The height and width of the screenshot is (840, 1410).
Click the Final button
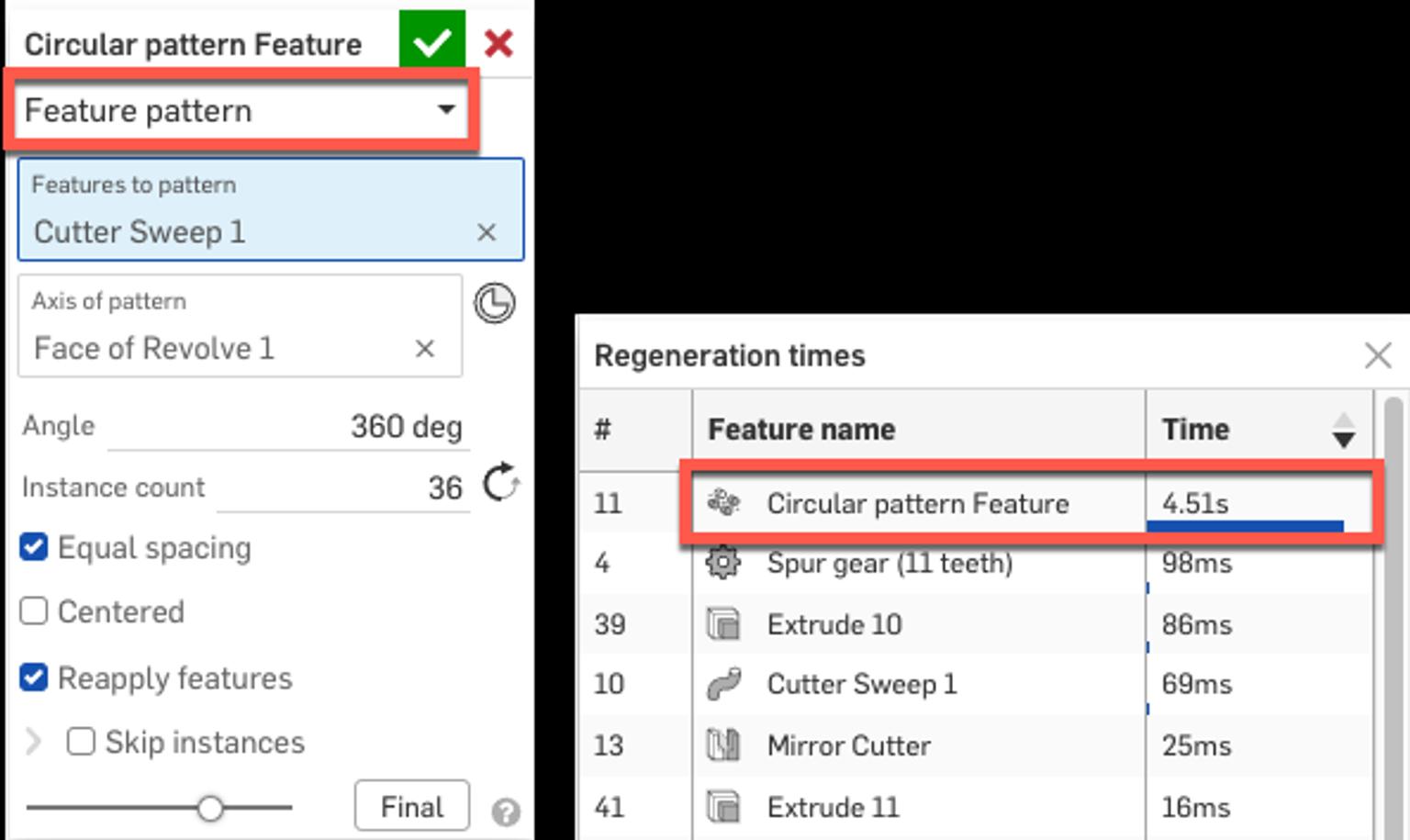[411, 806]
